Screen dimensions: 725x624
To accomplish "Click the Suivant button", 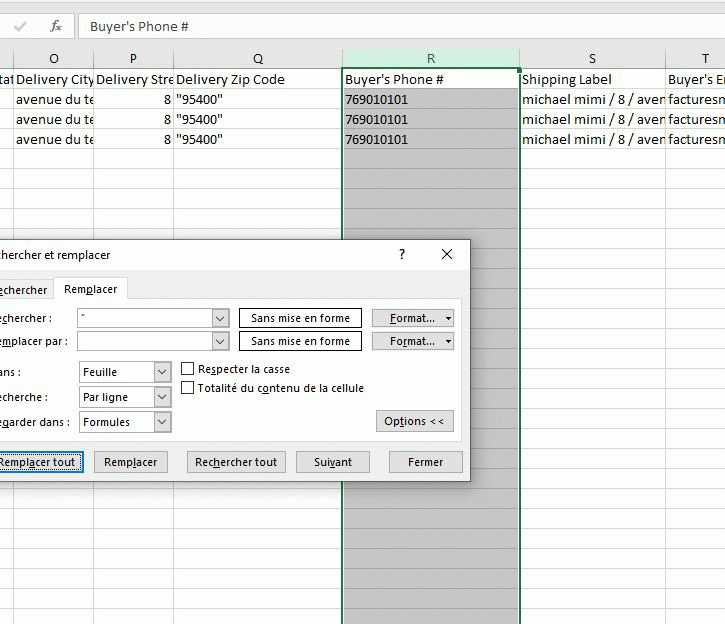I will tap(332, 462).
